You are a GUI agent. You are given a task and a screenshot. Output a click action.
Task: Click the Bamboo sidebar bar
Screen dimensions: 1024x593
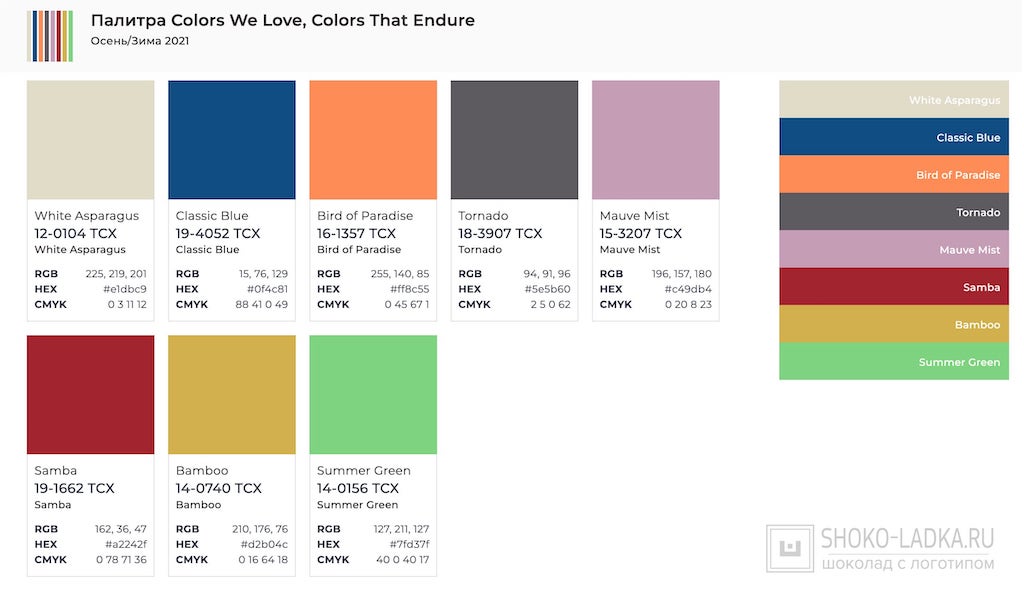click(893, 324)
